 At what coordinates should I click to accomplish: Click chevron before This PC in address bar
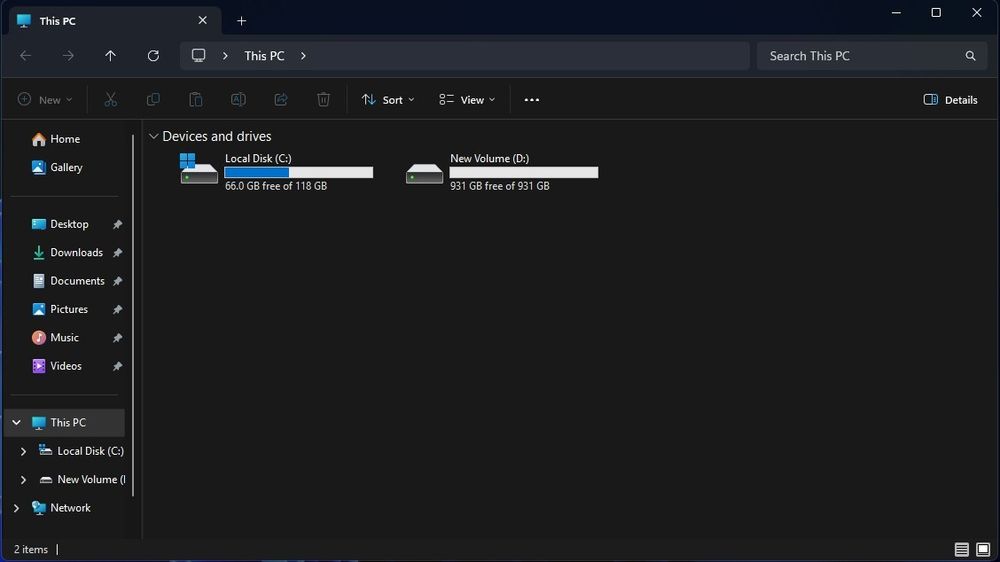click(x=225, y=55)
